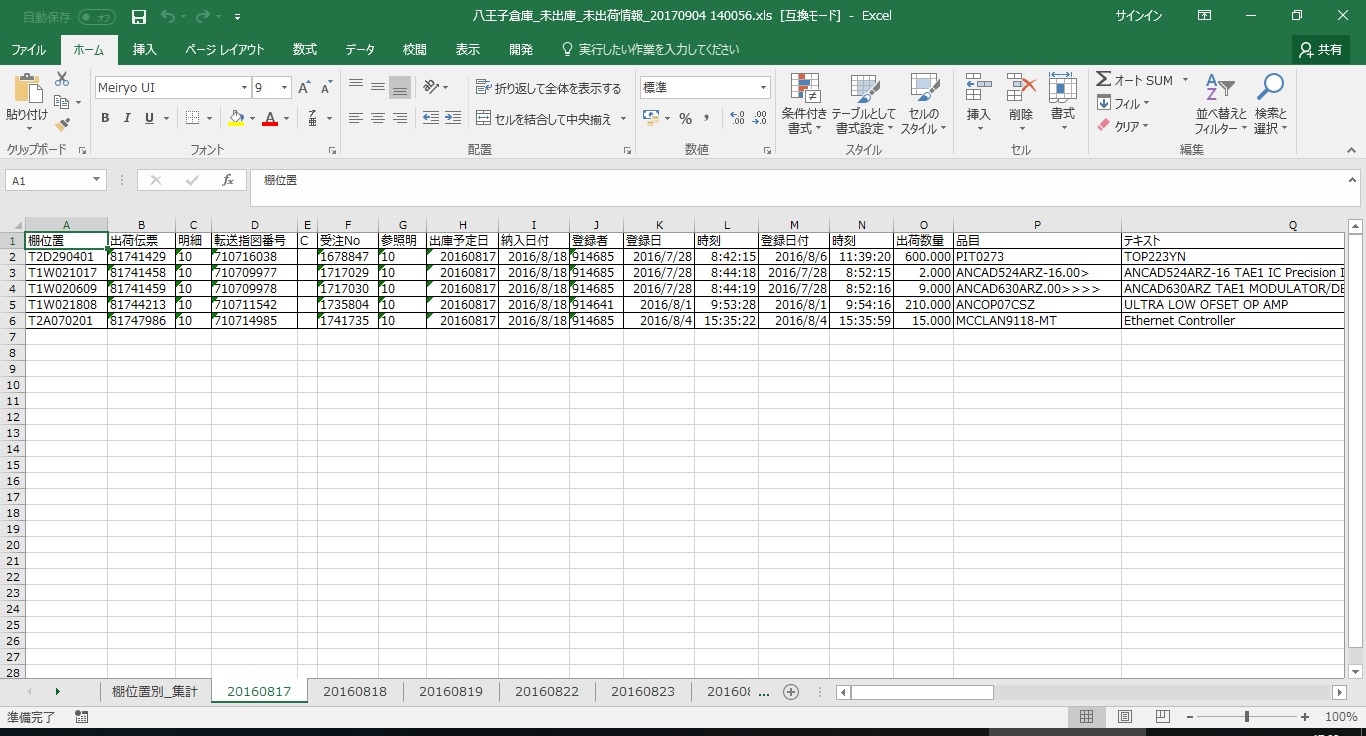The width and height of the screenshot is (1366, 736).
Task: Open the Clear (クリア) dropdown
Action: tap(1123, 126)
